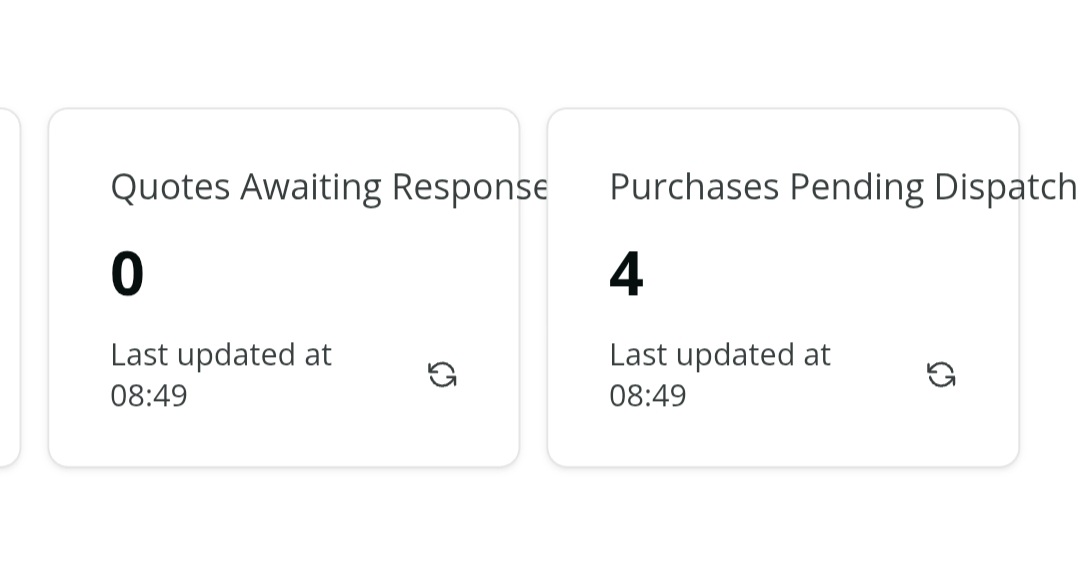1080x575 pixels.
Task: Click the partially visible card at the left edge
Action: (8, 287)
